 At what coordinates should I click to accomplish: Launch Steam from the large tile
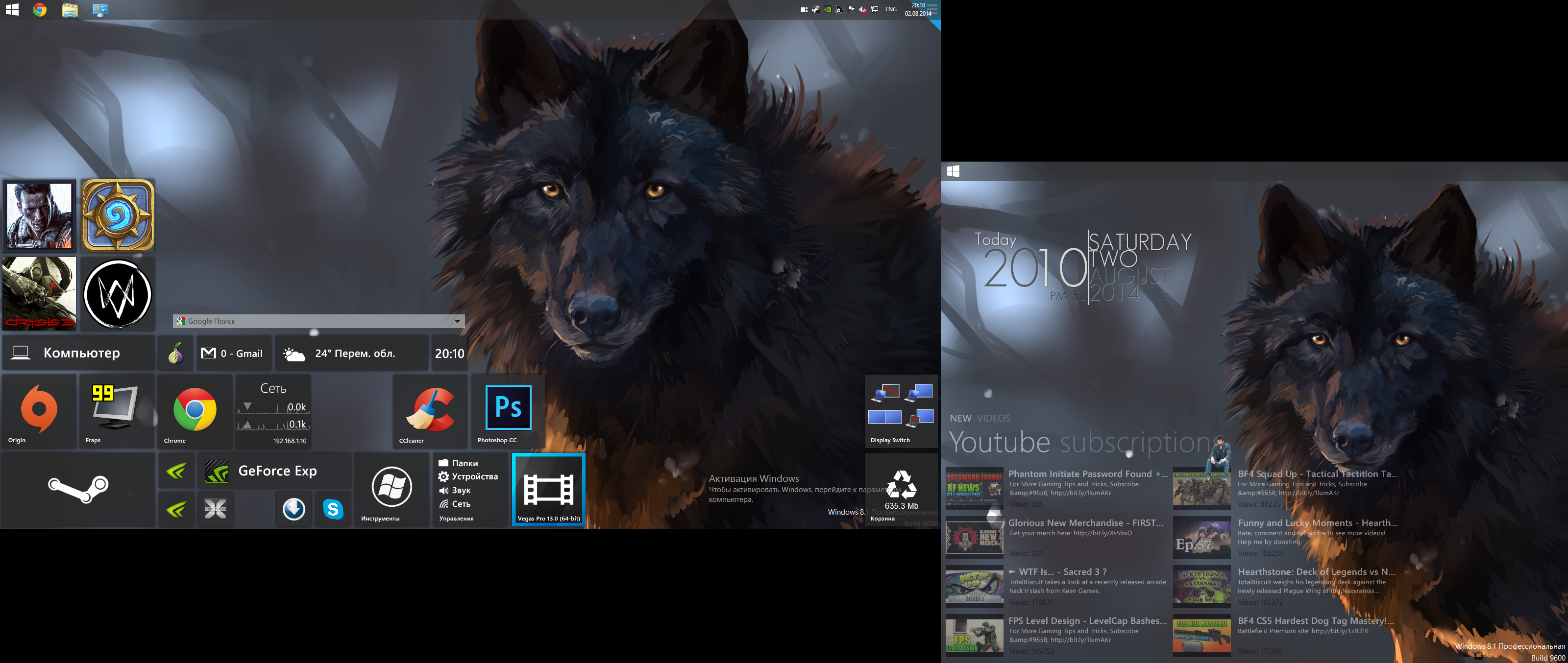click(x=78, y=489)
